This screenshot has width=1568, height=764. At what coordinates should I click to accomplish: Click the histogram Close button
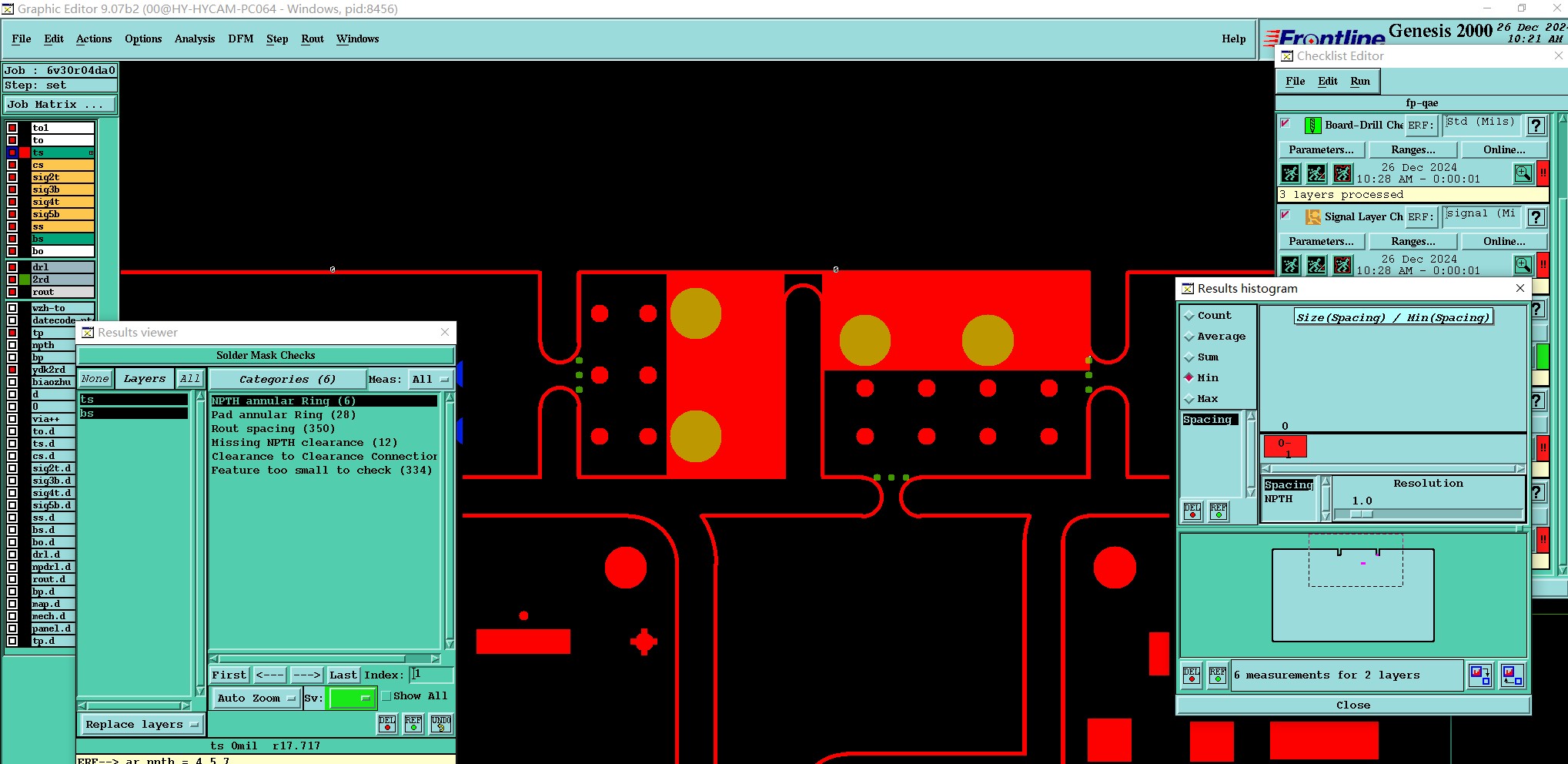[1352, 705]
